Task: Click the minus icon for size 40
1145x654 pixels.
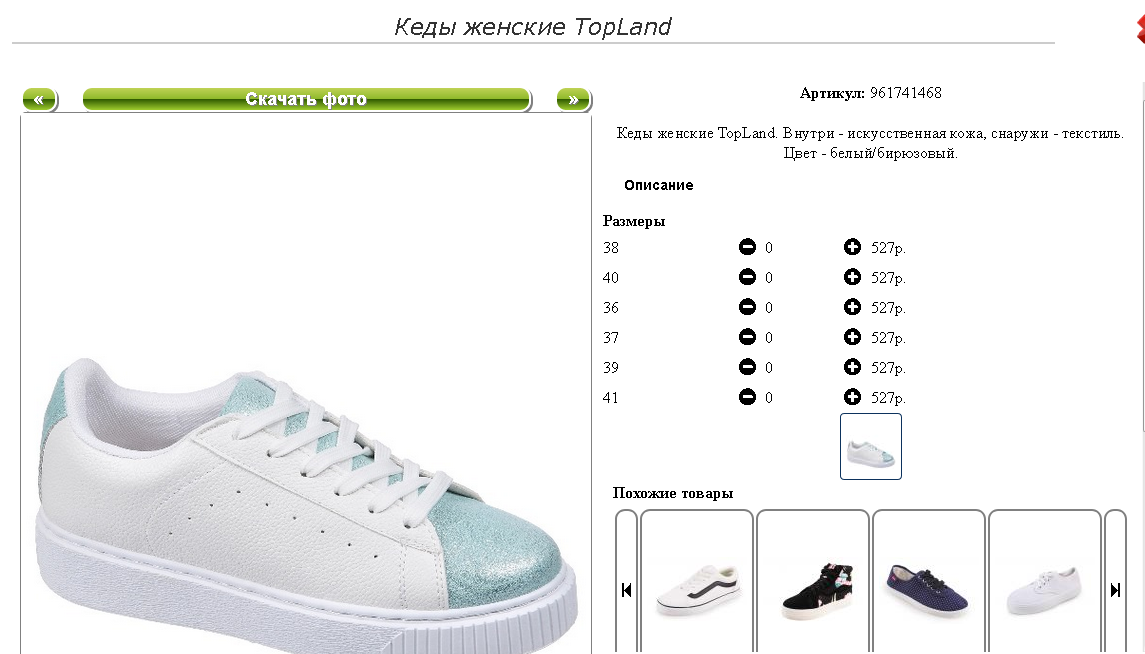Action: point(747,277)
